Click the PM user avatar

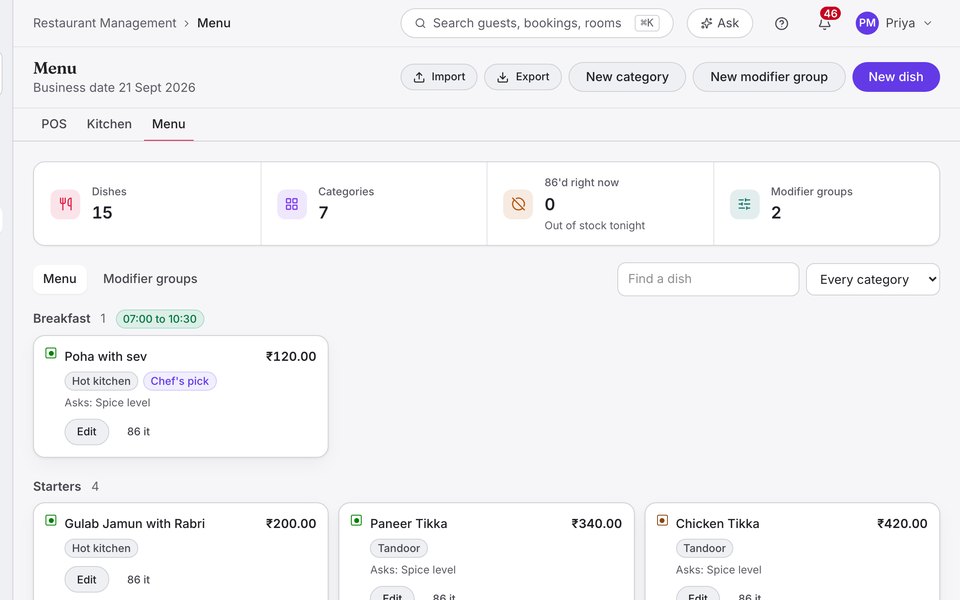pyautogui.click(x=867, y=23)
